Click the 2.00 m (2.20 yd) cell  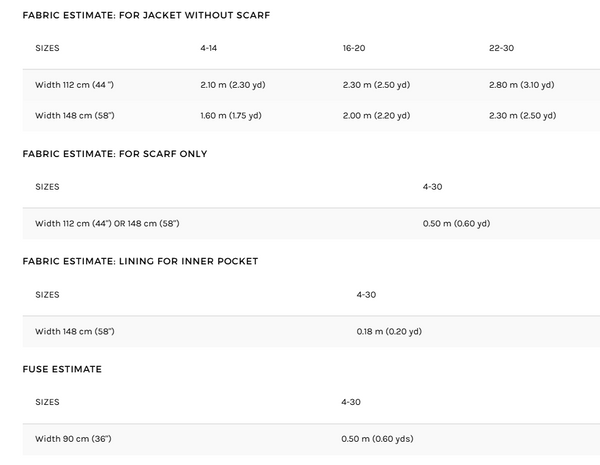[x=376, y=116]
